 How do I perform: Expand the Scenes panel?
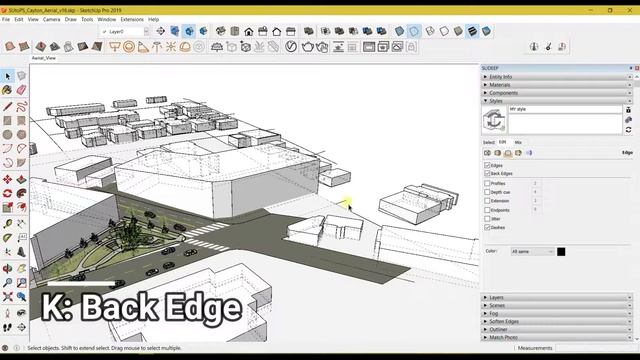tap(557, 305)
